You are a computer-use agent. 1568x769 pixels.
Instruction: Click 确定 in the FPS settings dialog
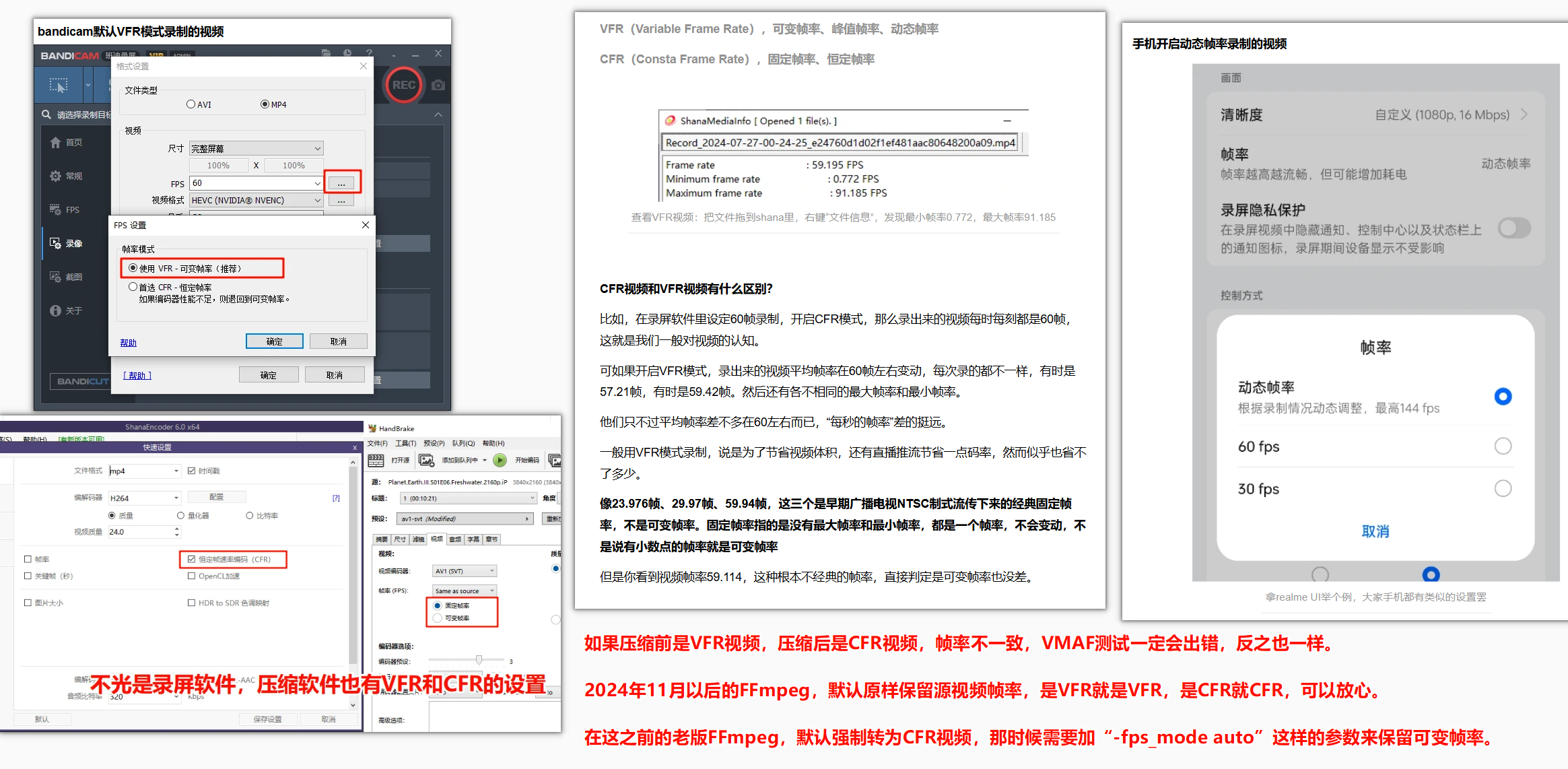[274, 341]
